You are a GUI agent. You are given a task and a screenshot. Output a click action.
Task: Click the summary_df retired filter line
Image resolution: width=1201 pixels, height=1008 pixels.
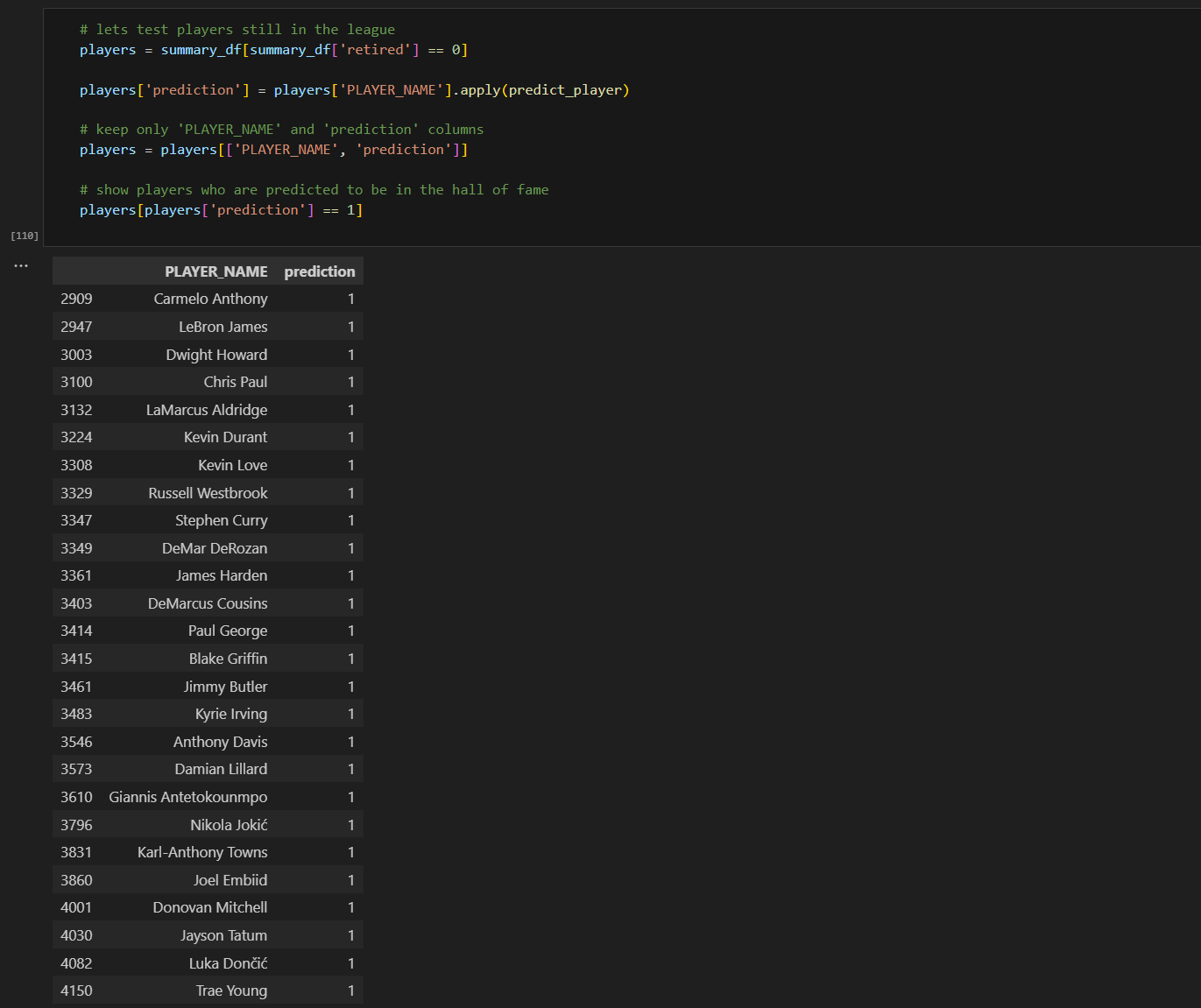[x=274, y=50]
